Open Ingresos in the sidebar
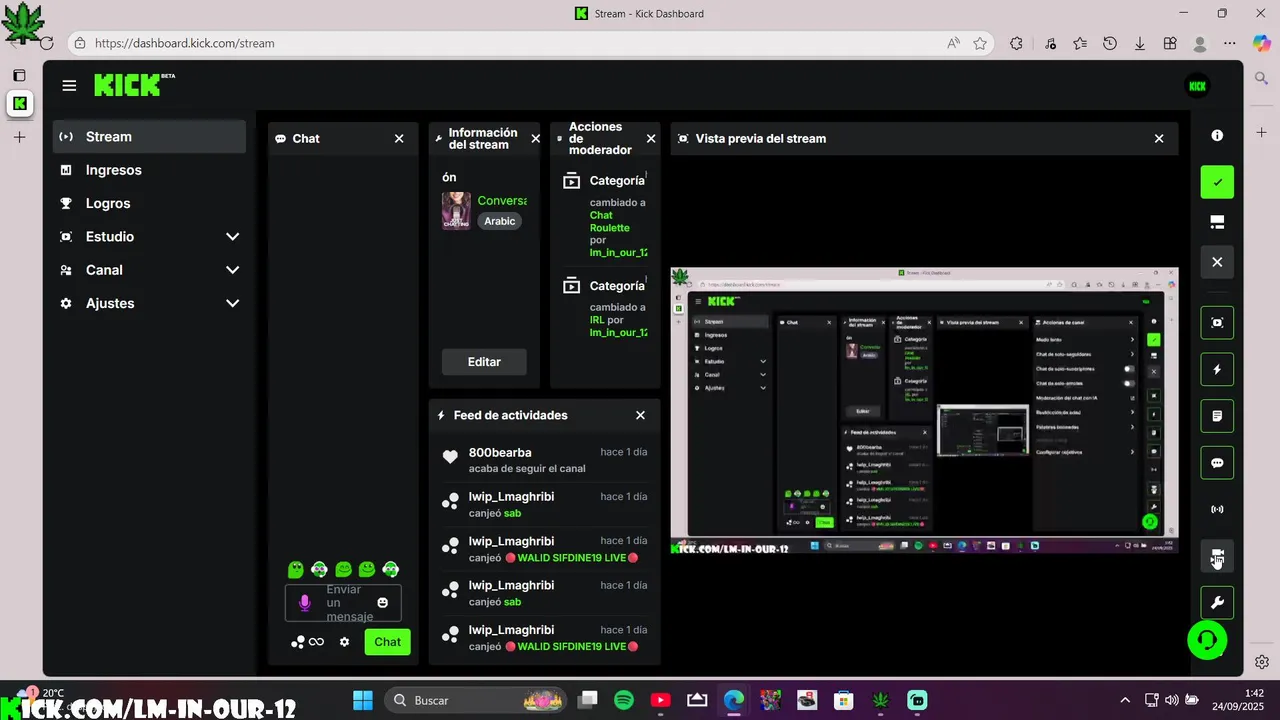 click(x=149, y=170)
